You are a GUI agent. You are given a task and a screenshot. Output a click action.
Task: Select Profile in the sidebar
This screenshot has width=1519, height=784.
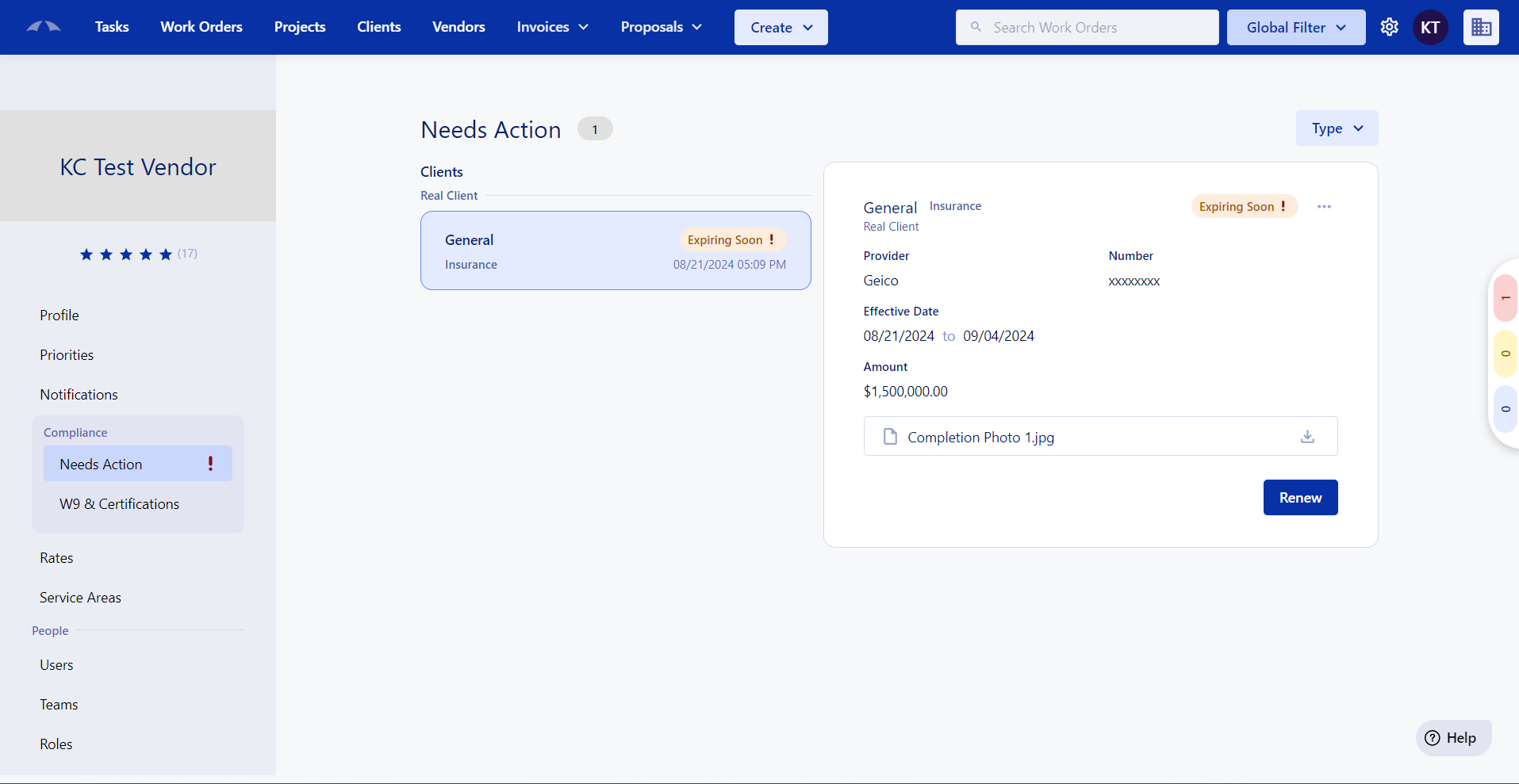(x=59, y=316)
